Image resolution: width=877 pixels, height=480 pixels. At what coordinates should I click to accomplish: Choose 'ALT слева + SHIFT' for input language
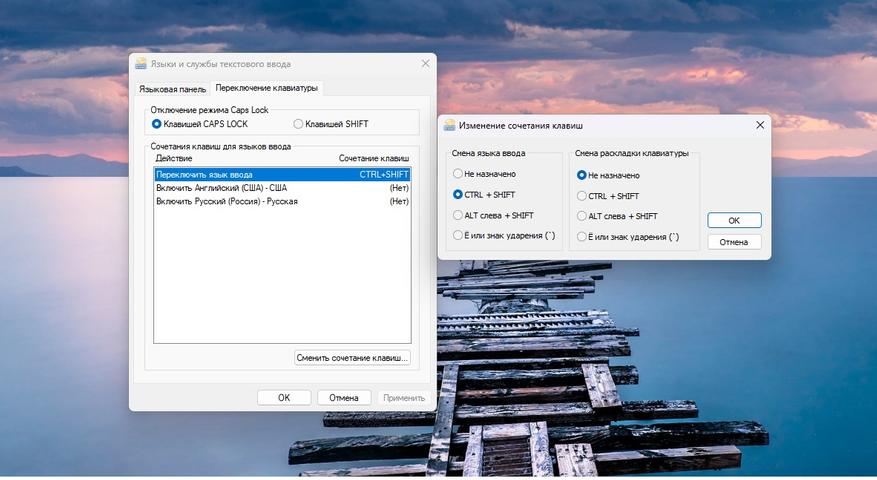(x=458, y=215)
